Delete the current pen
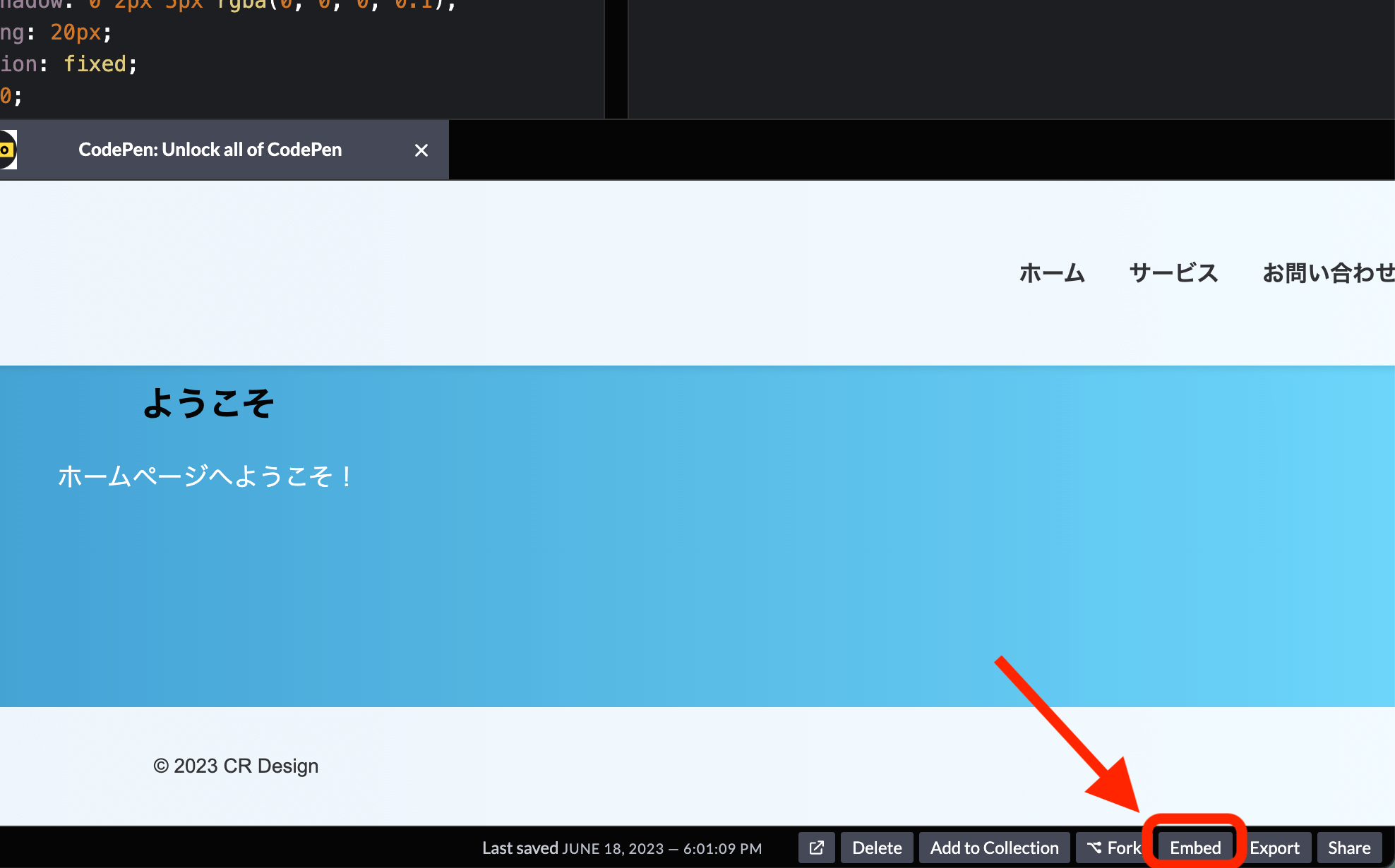Image resolution: width=1395 pixels, height=868 pixels. point(877,848)
